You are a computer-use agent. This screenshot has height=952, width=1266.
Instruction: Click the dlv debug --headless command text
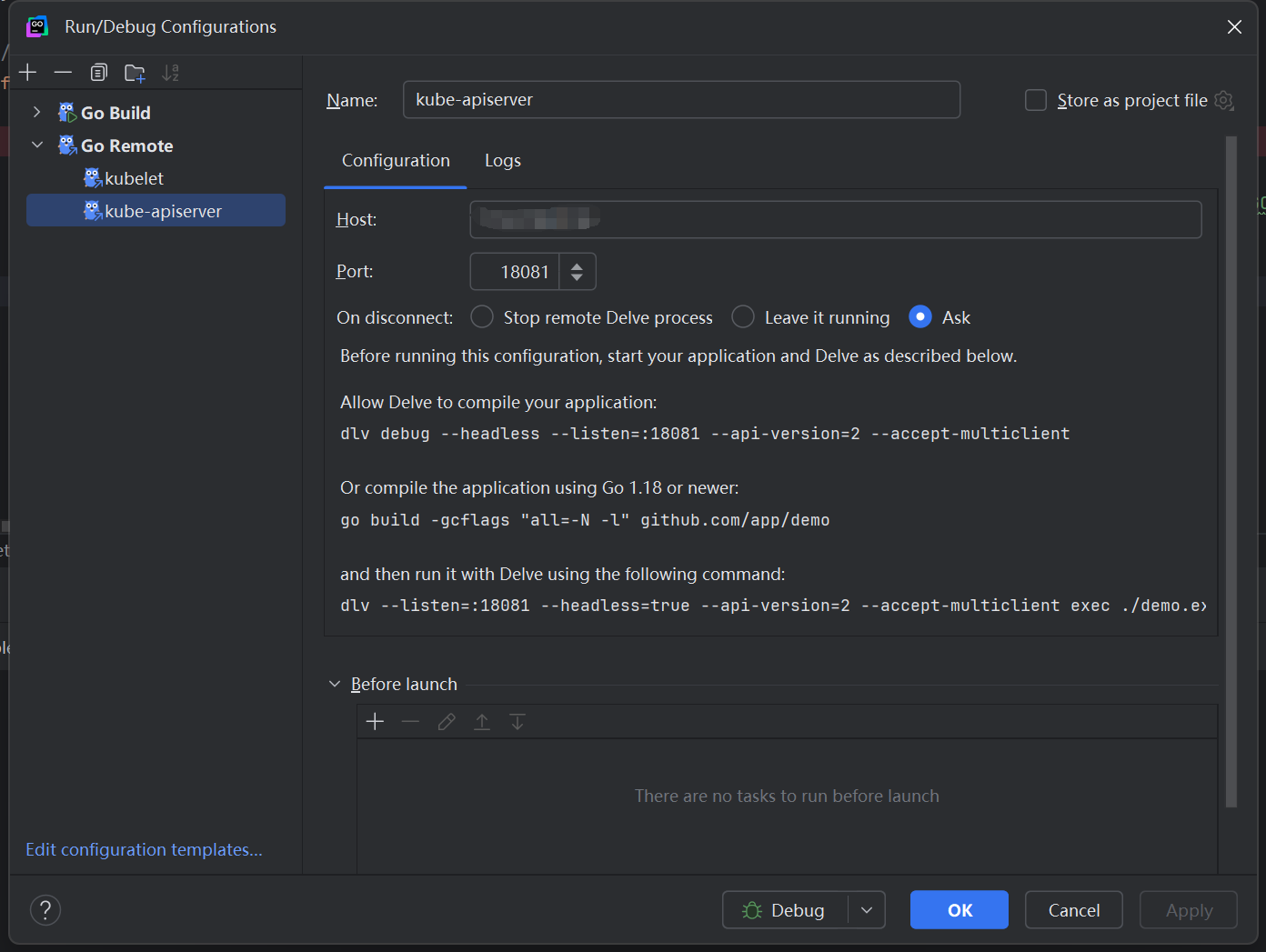click(705, 434)
